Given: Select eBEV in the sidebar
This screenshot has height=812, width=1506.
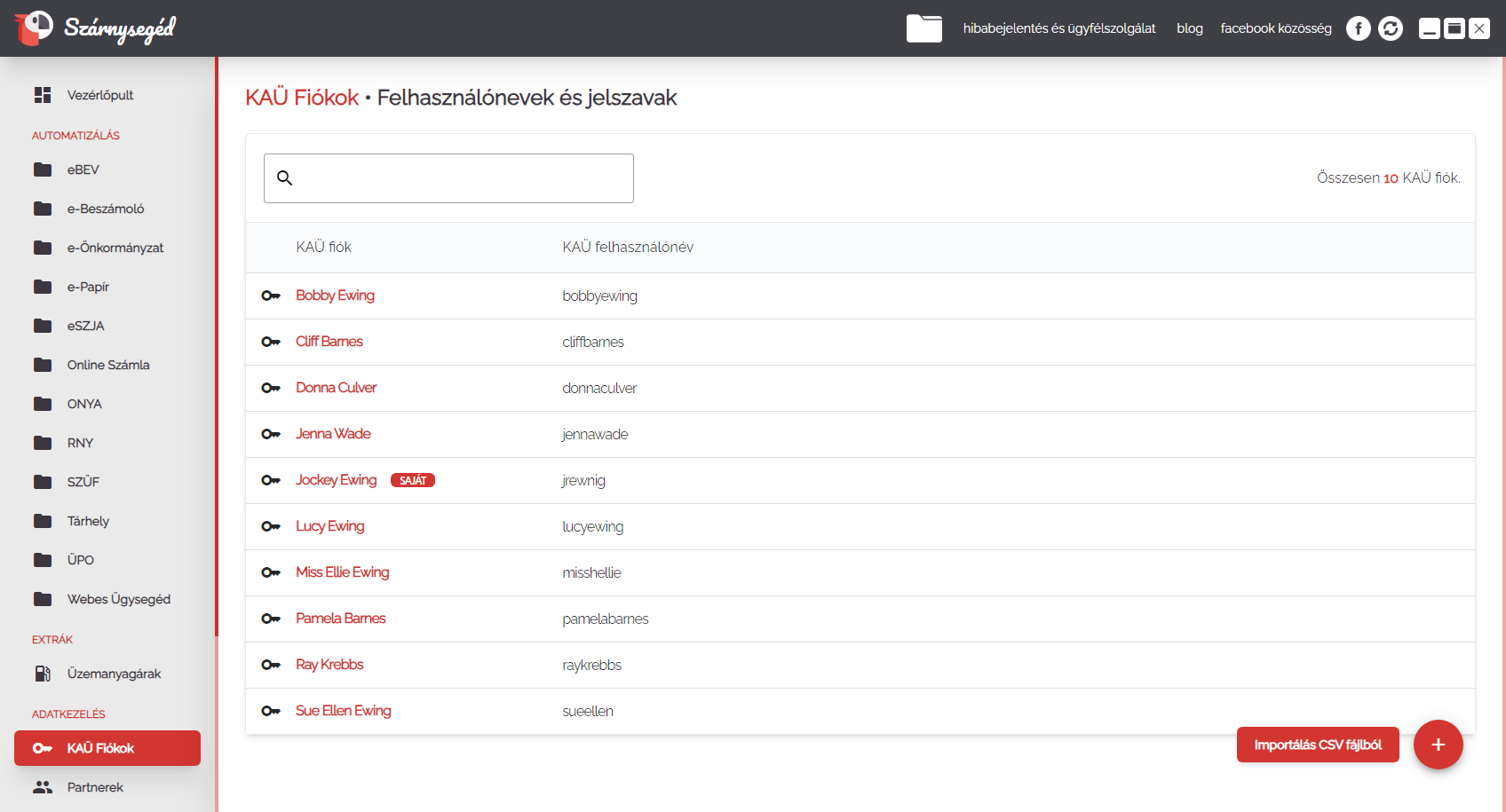Looking at the screenshot, I should point(83,169).
